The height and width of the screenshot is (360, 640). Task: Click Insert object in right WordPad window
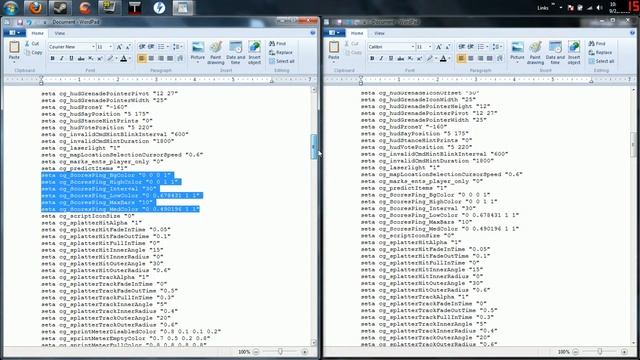pos(574,53)
